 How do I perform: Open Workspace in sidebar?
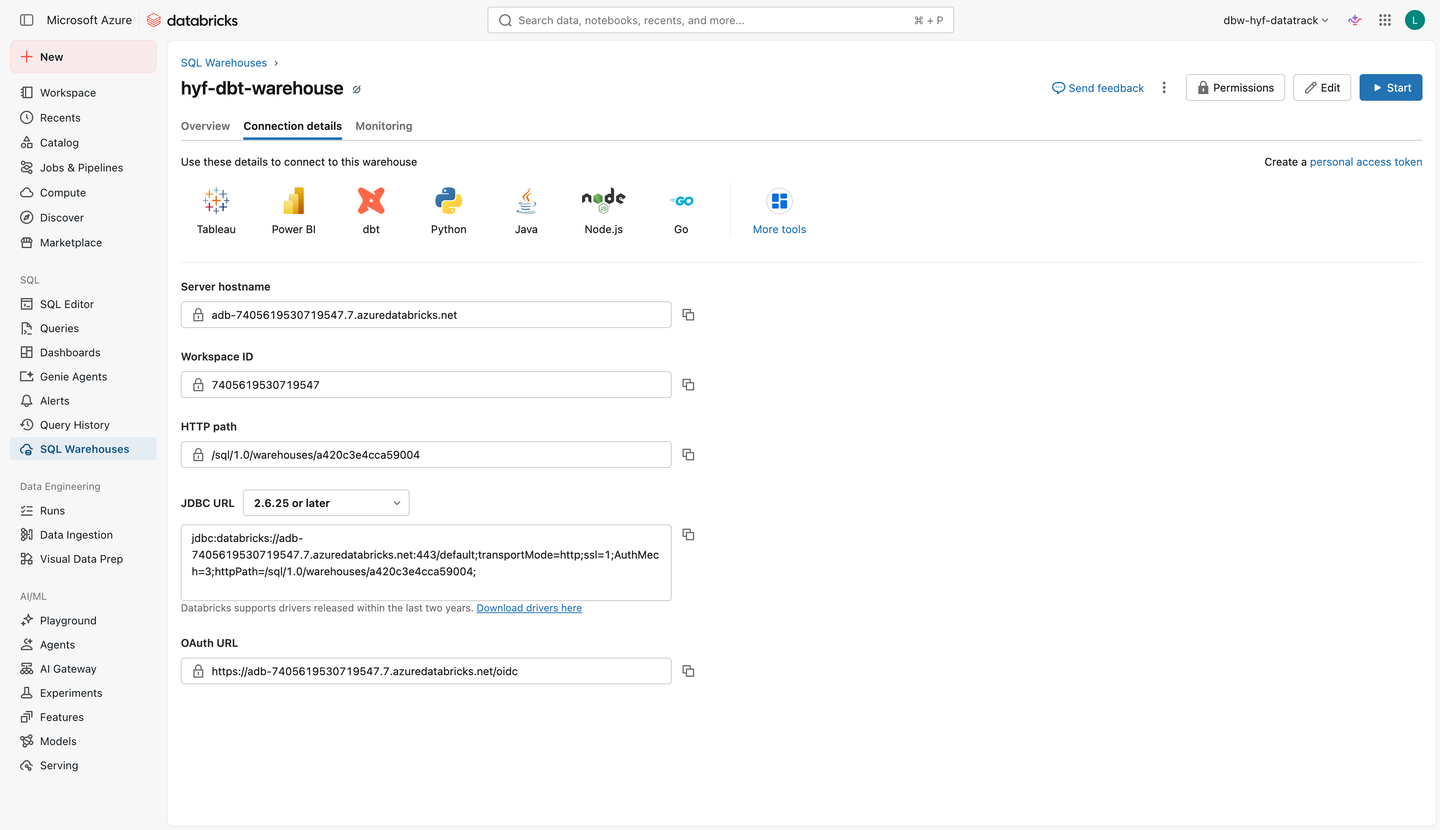[x=83, y=93]
